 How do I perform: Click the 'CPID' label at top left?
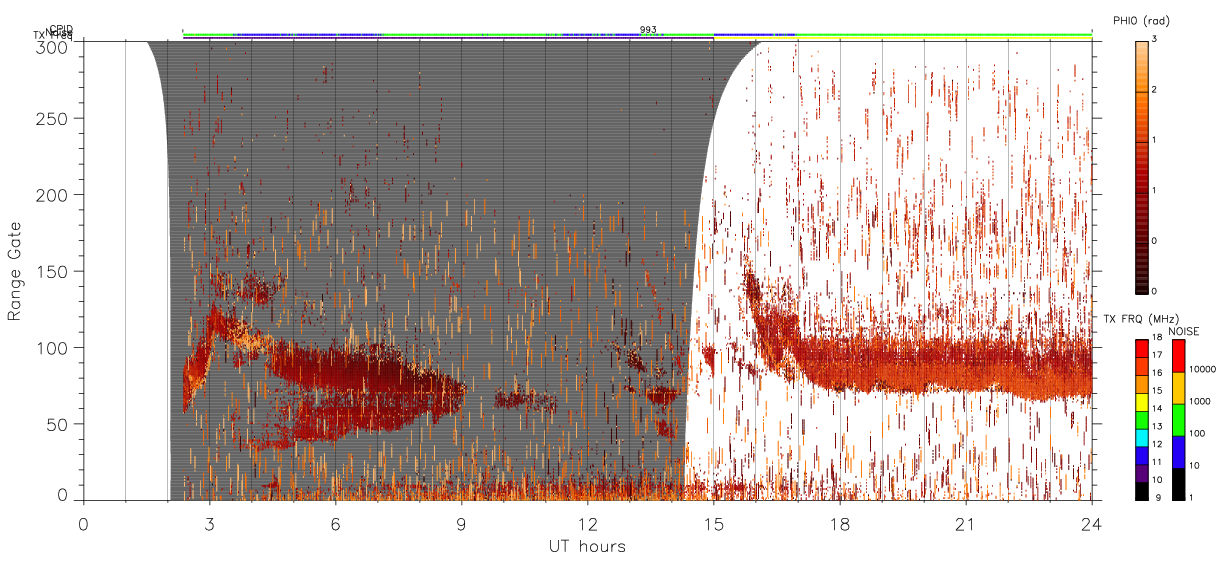(x=61, y=29)
